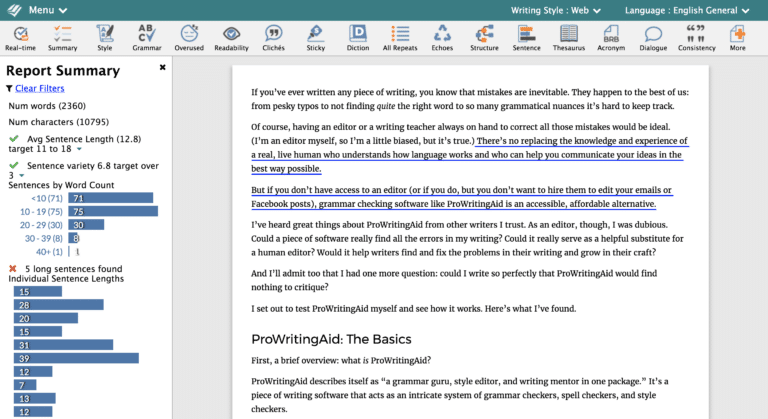Open the Overused words report

tap(189, 38)
